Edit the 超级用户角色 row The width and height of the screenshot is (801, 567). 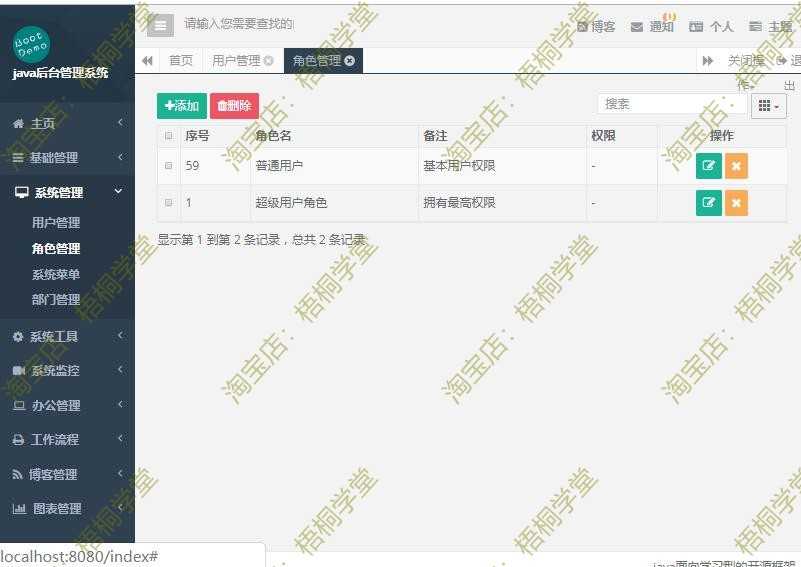tap(709, 203)
